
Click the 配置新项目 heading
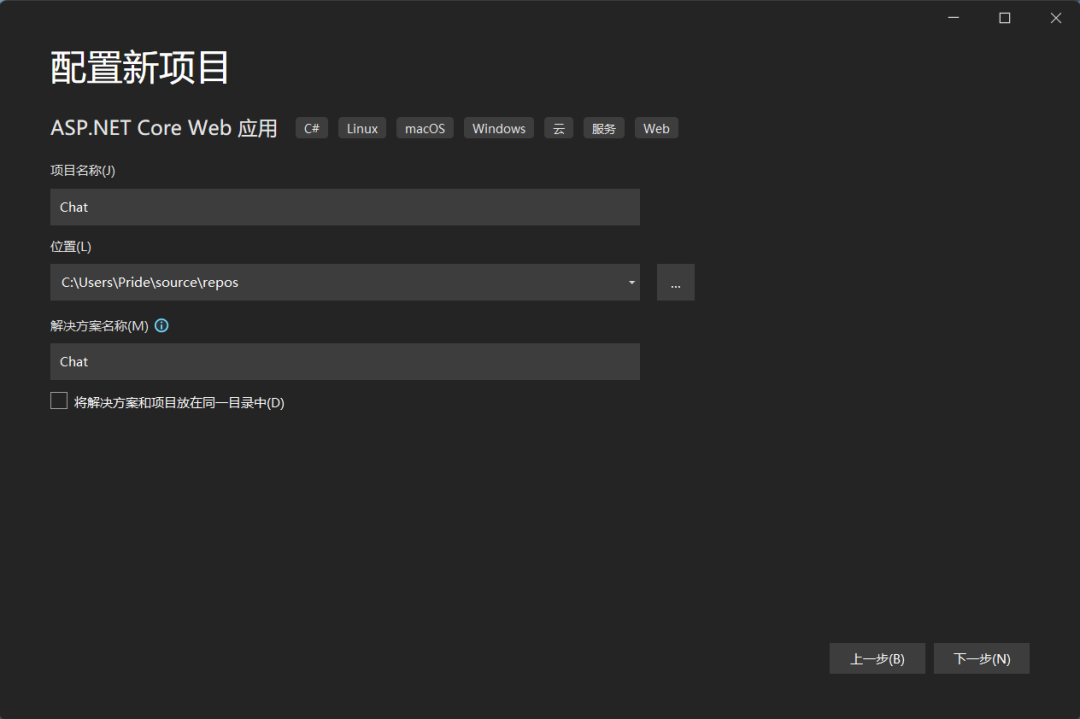pyautogui.click(x=140, y=68)
